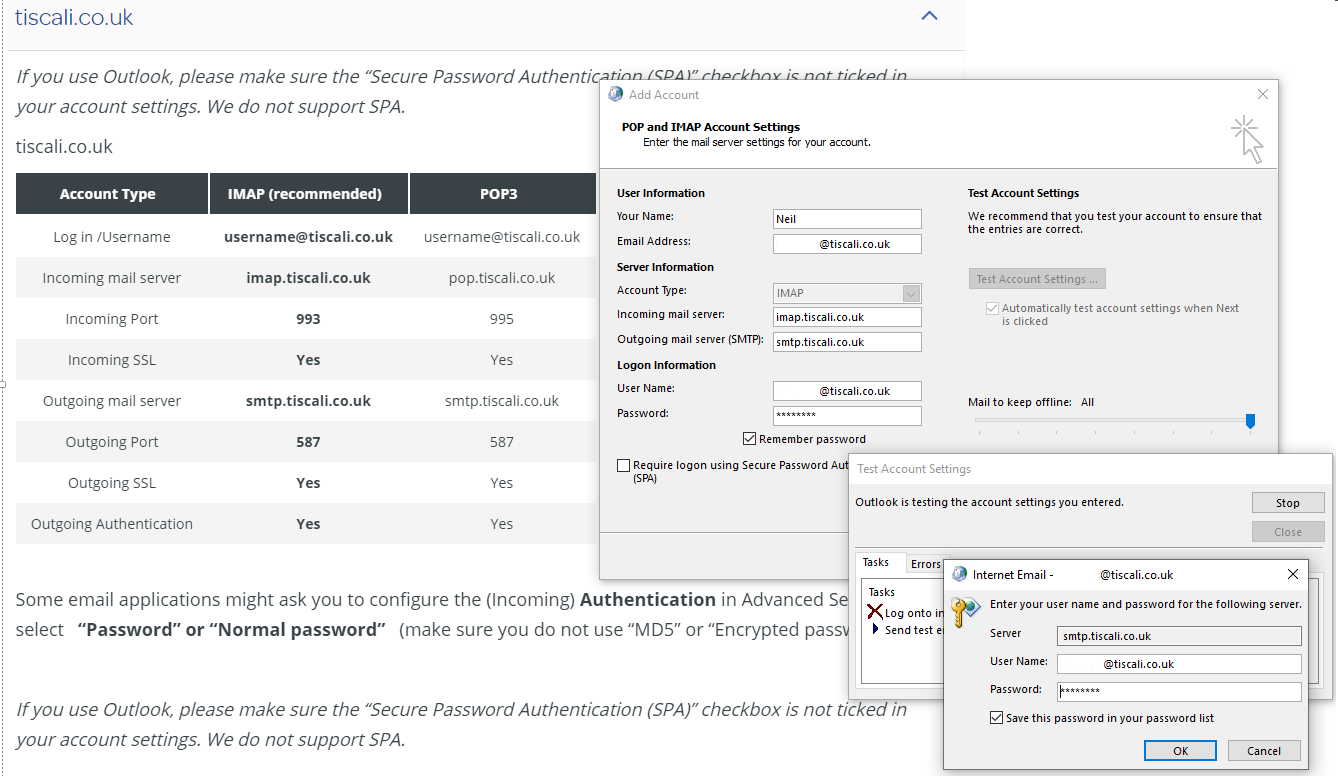Click the keys icon in password dialog

pyautogui.click(x=965, y=612)
